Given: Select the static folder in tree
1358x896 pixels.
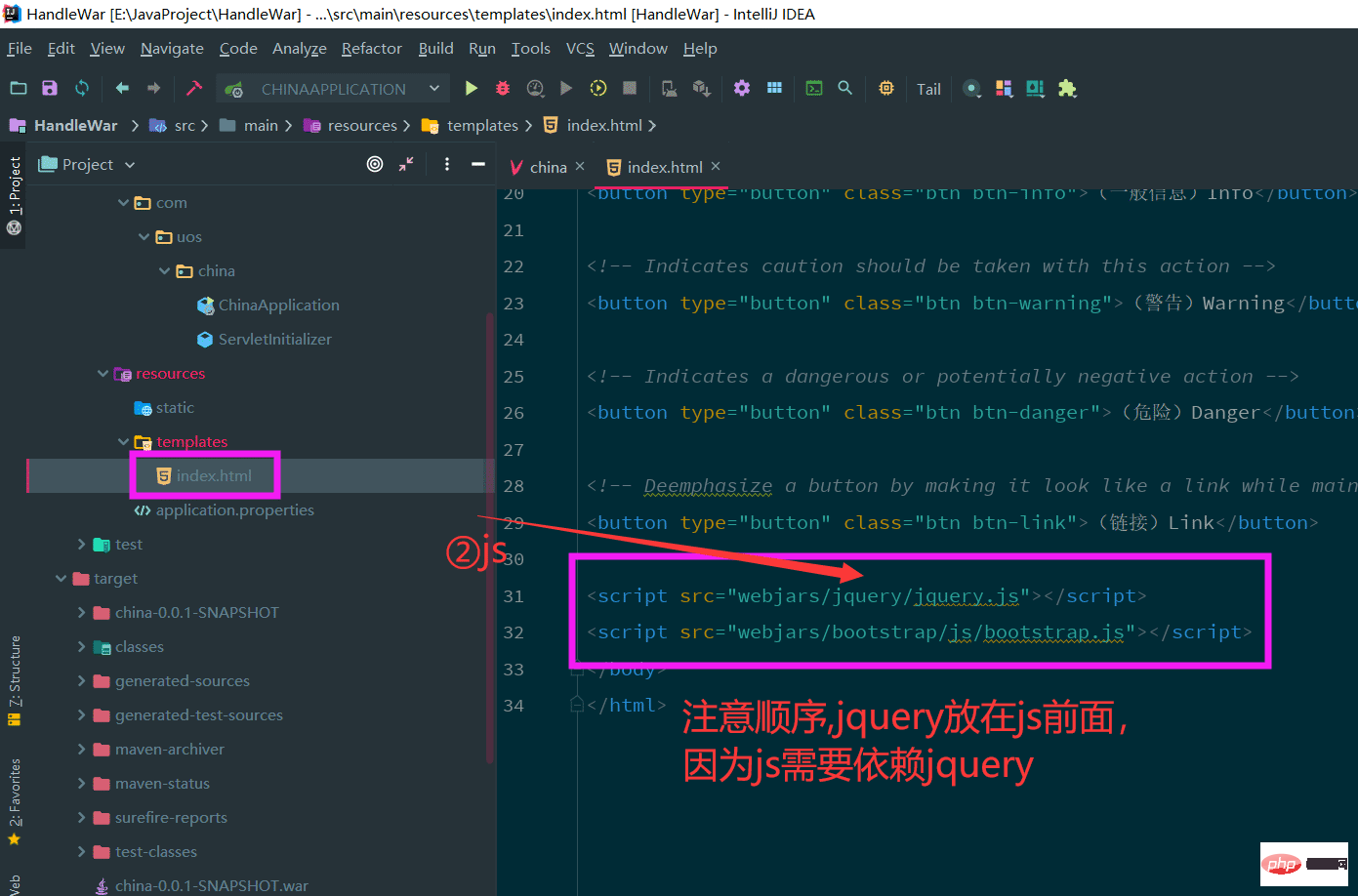Looking at the screenshot, I should pyautogui.click(x=175, y=408).
